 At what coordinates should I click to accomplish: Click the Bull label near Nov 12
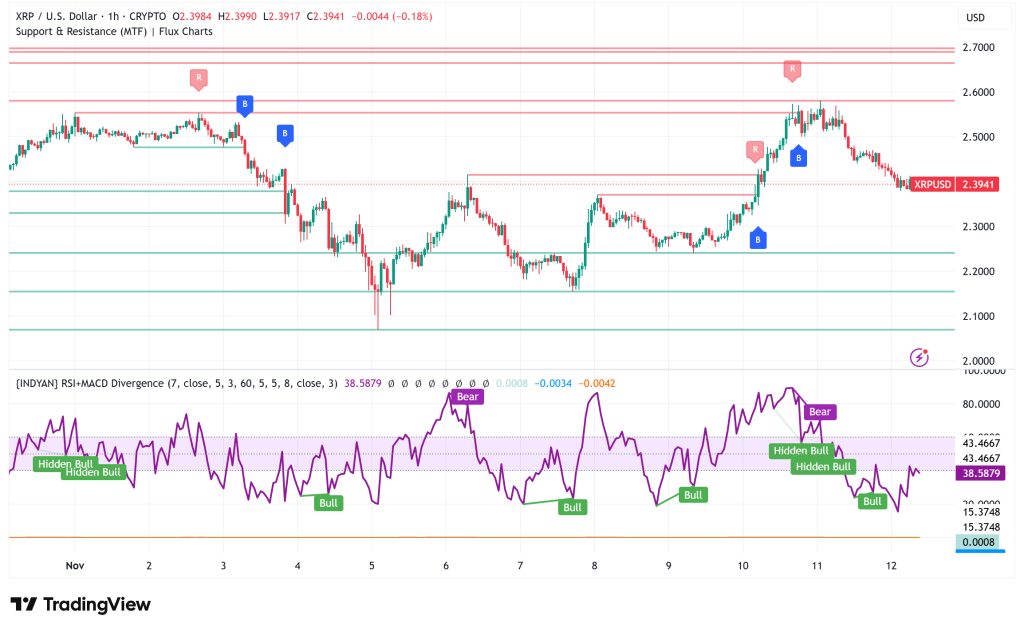click(873, 501)
